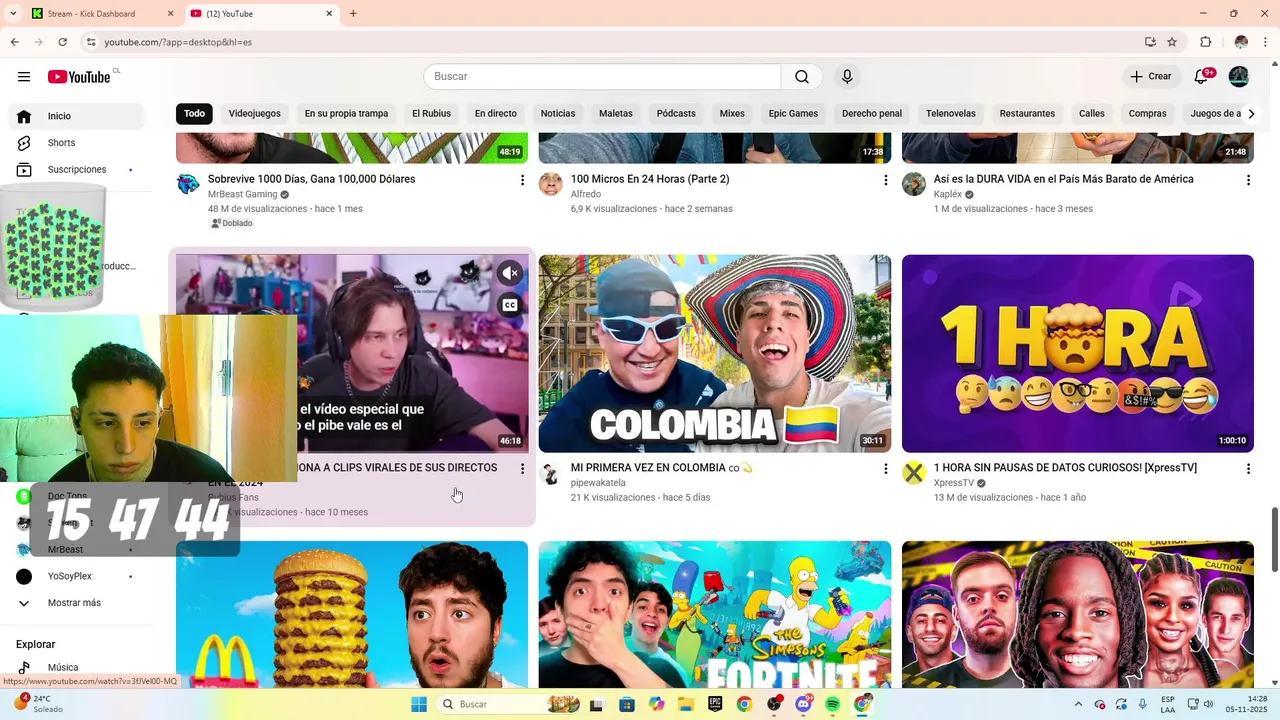Click the page vertical scrollbar thumb
The height and width of the screenshot is (720, 1280).
1274,540
